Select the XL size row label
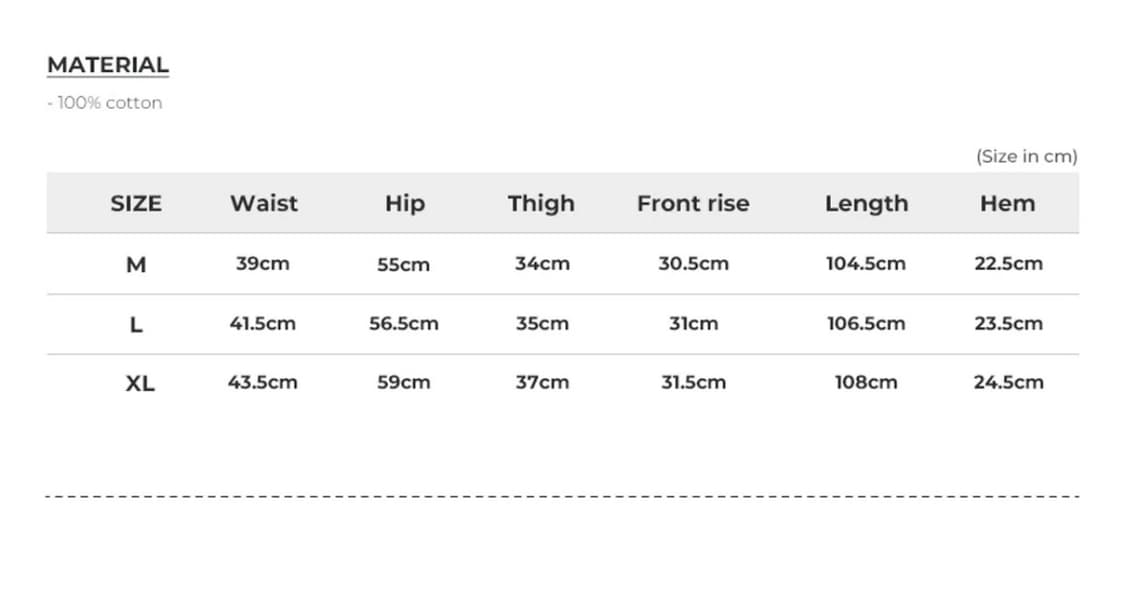 pos(140,383)
